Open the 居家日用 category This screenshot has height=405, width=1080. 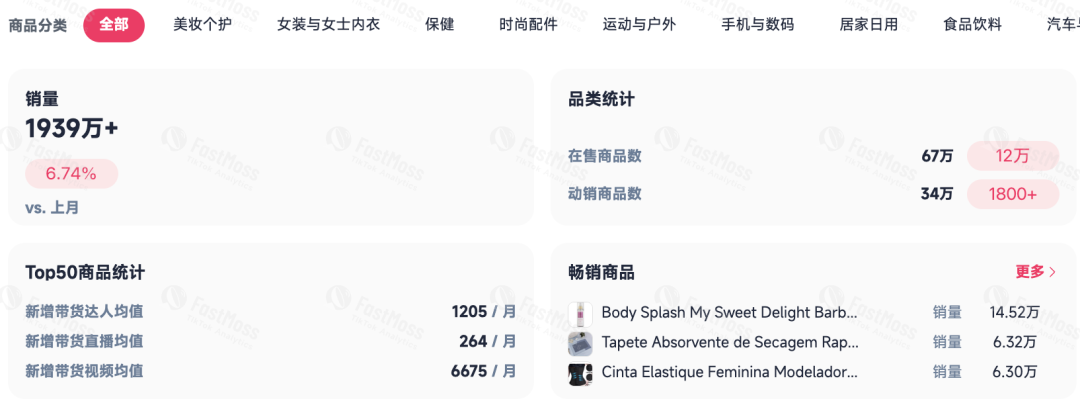point(868,24)
